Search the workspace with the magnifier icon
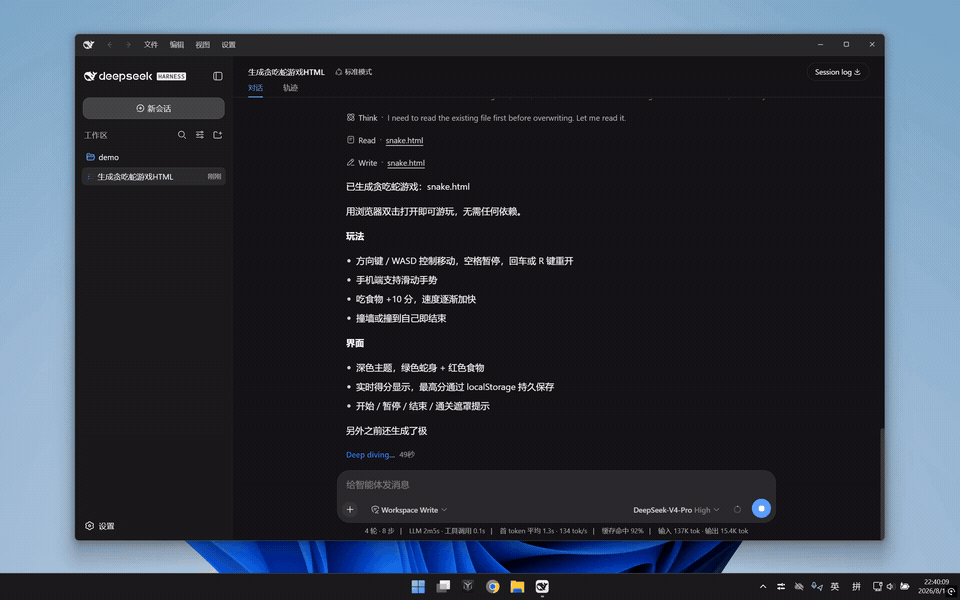 click(182, 135)
